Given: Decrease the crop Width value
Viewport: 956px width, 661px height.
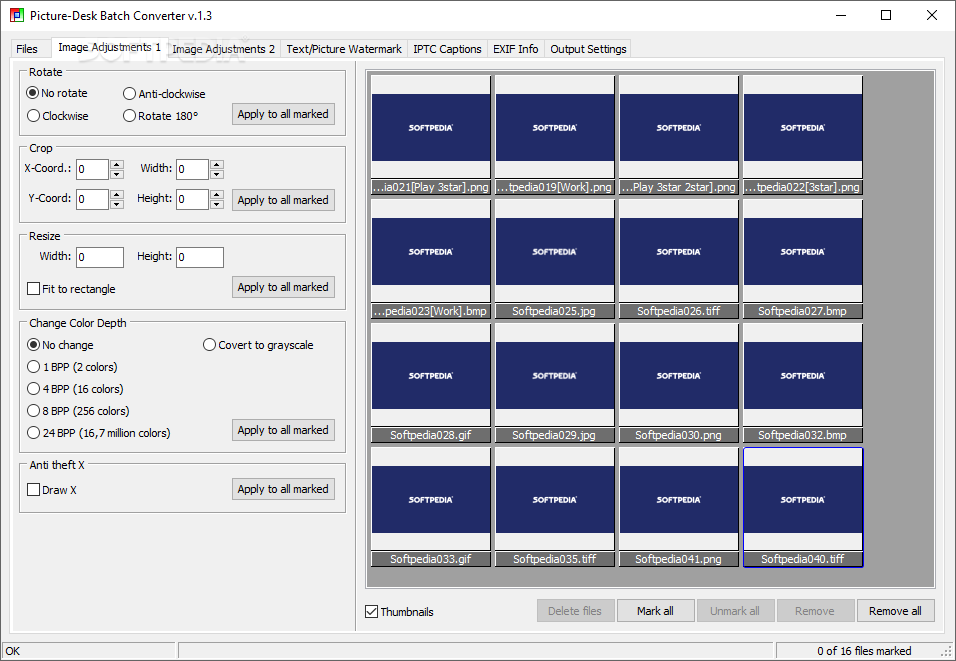Looking at the screenshot, I should pyautogui.click(x=217, y=174).
